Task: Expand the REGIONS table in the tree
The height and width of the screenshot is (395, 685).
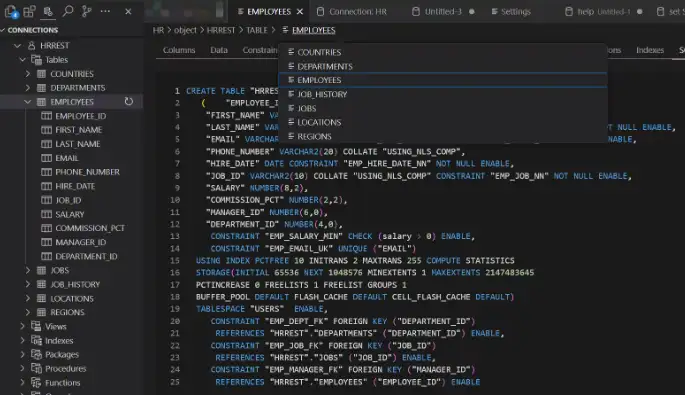Action: click(x=28, y=312)
